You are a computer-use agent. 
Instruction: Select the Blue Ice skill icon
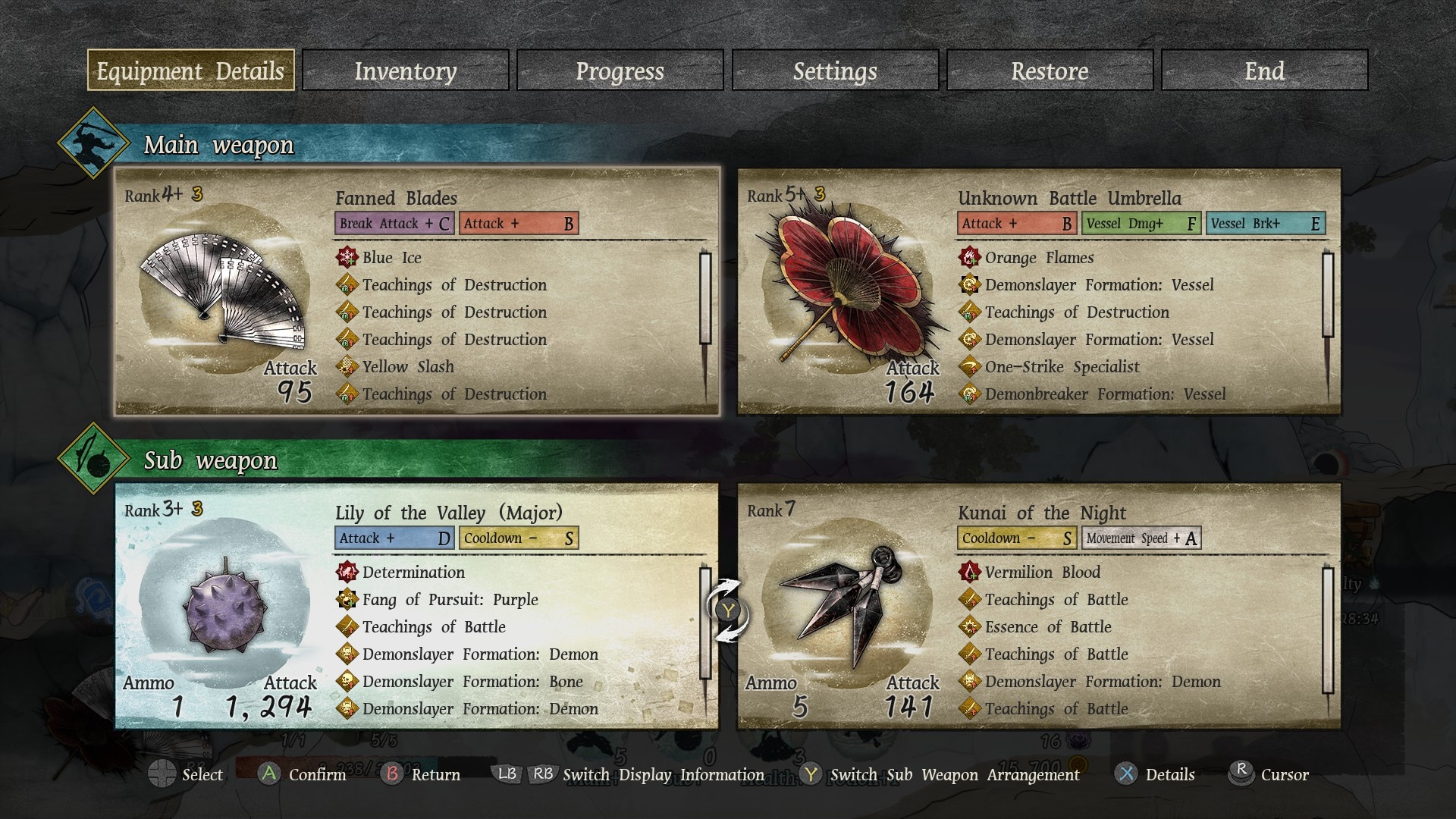tap(347, 257)
